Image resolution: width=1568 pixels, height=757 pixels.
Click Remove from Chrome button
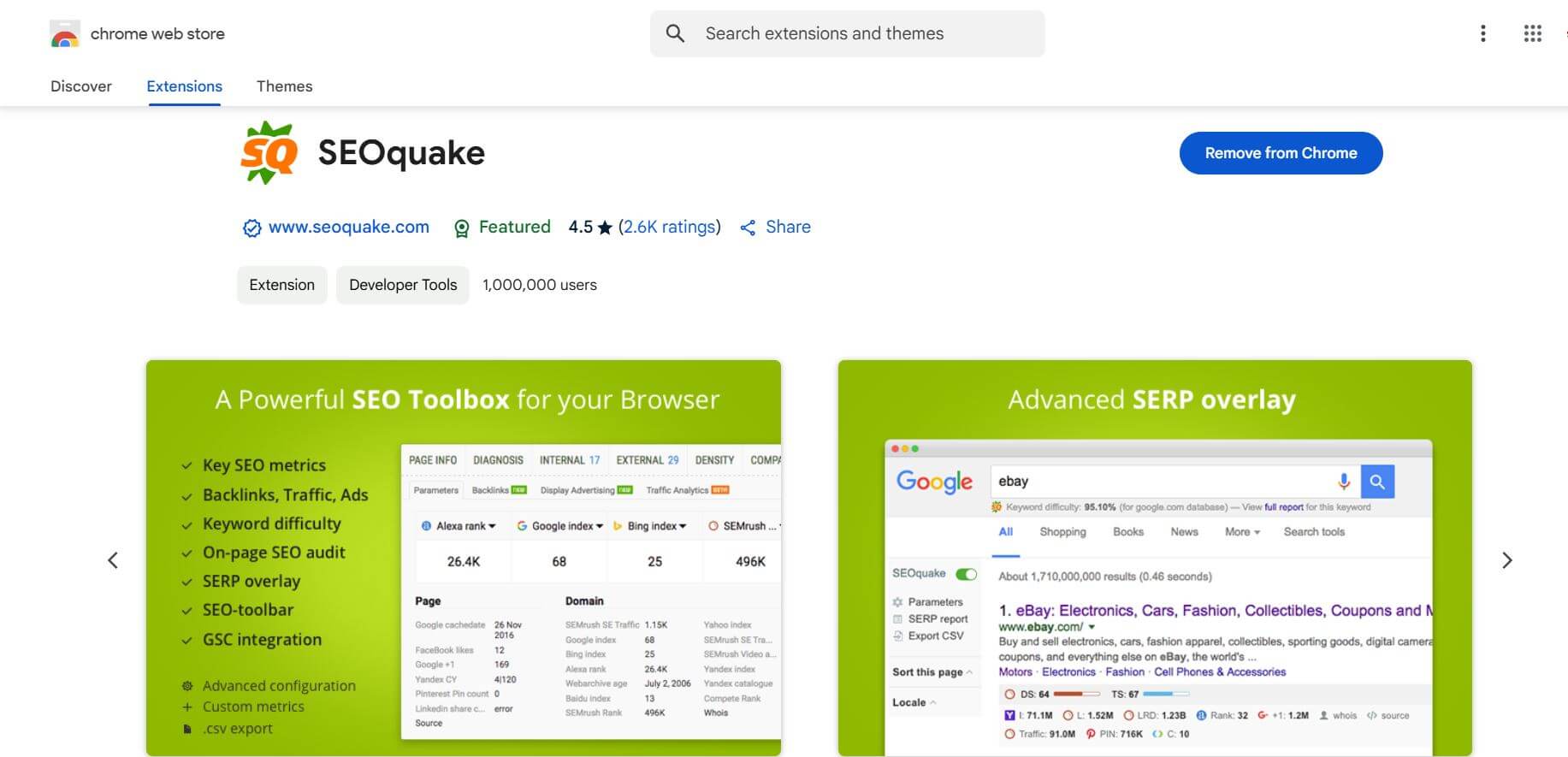click(x=1281, y=153)
